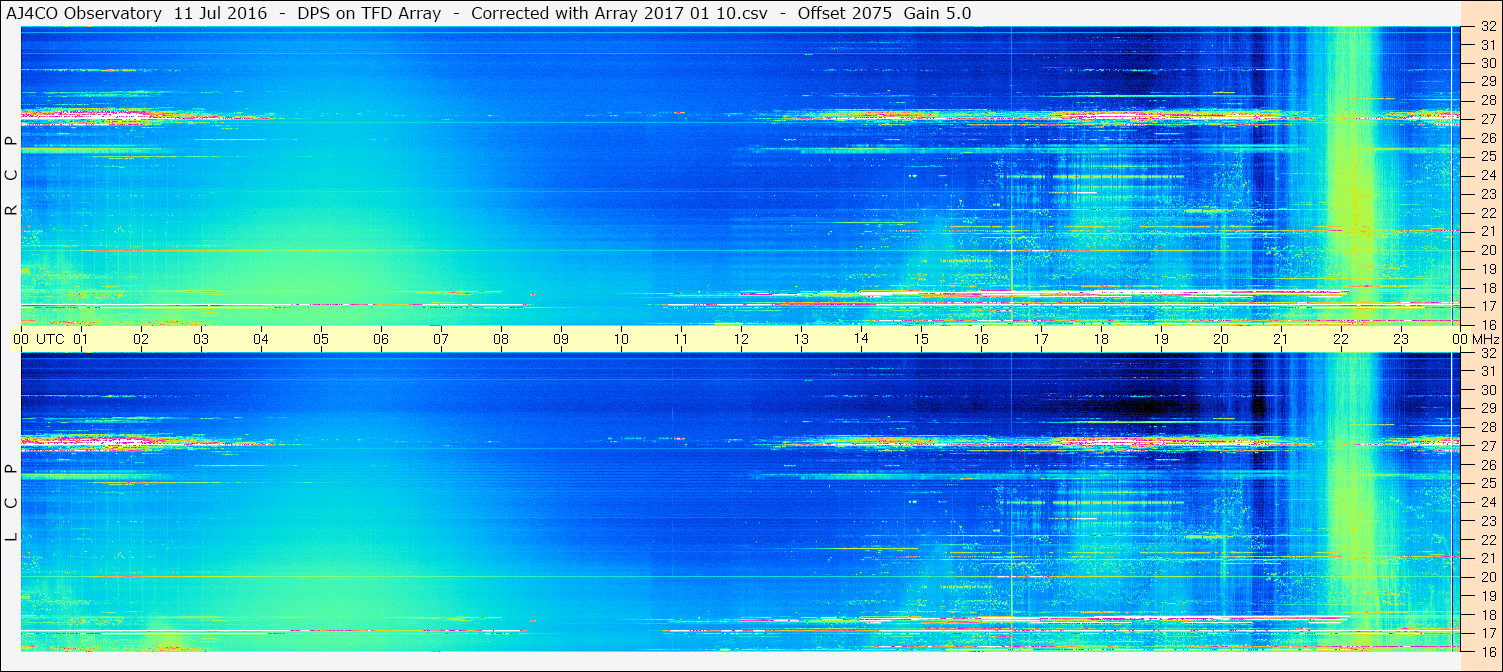Click 20 MHz tick on upper frequency scale
The image size is (1503, 672).
(x=1486, y=250)
